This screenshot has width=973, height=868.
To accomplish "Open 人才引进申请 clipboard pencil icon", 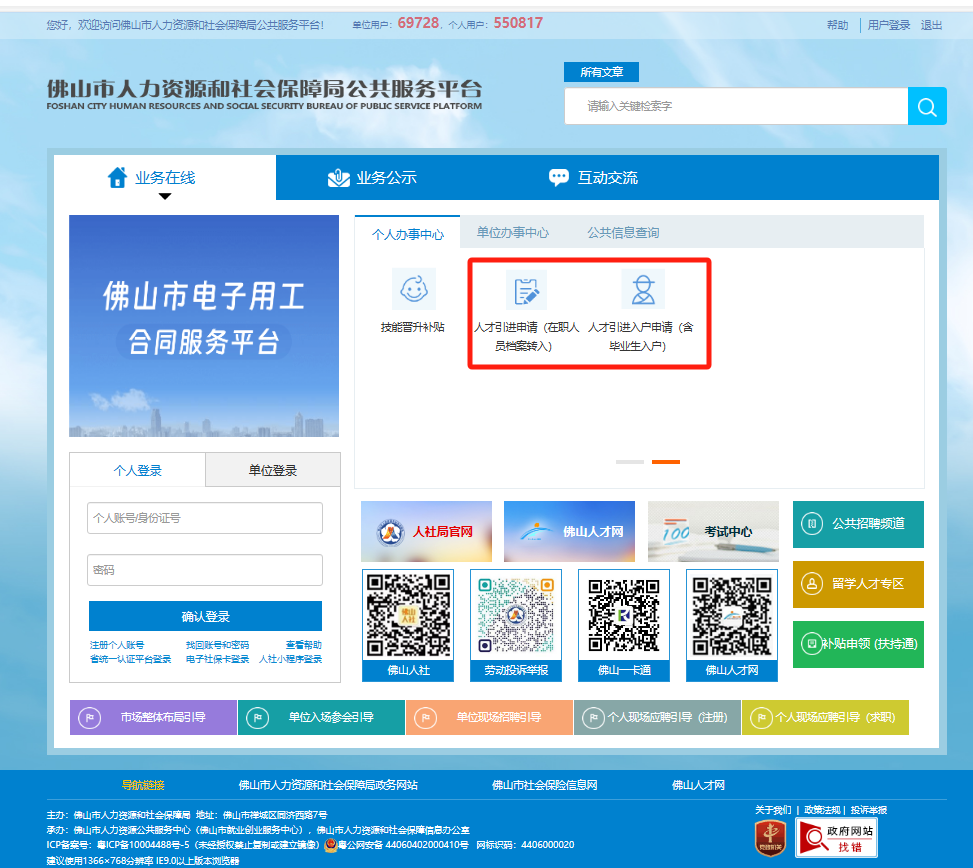I will (526, 290).
